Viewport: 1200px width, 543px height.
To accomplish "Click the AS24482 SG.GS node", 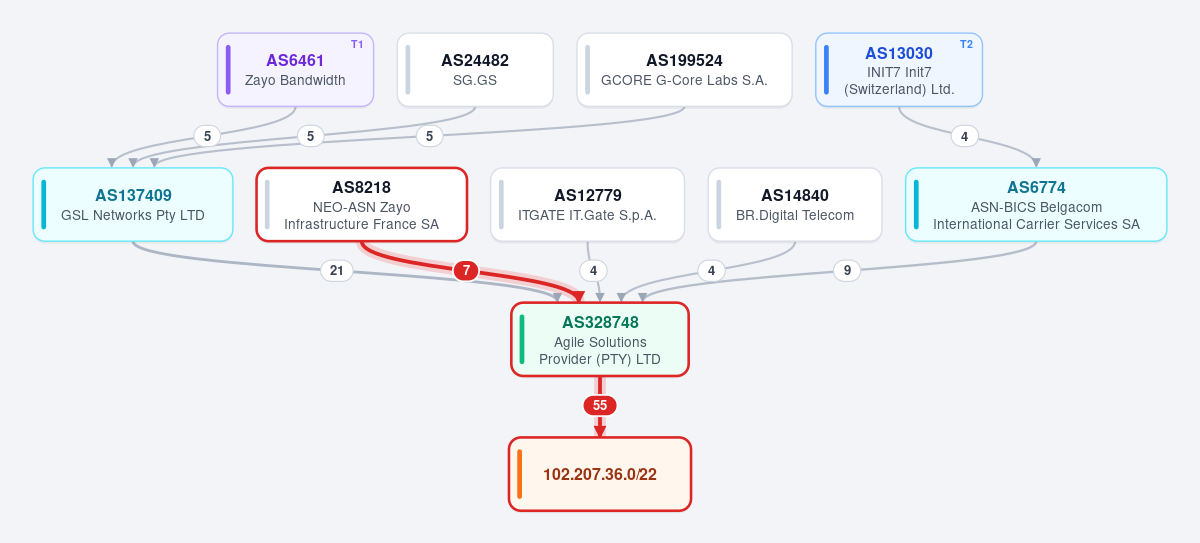I will click(x=475, y=70).
